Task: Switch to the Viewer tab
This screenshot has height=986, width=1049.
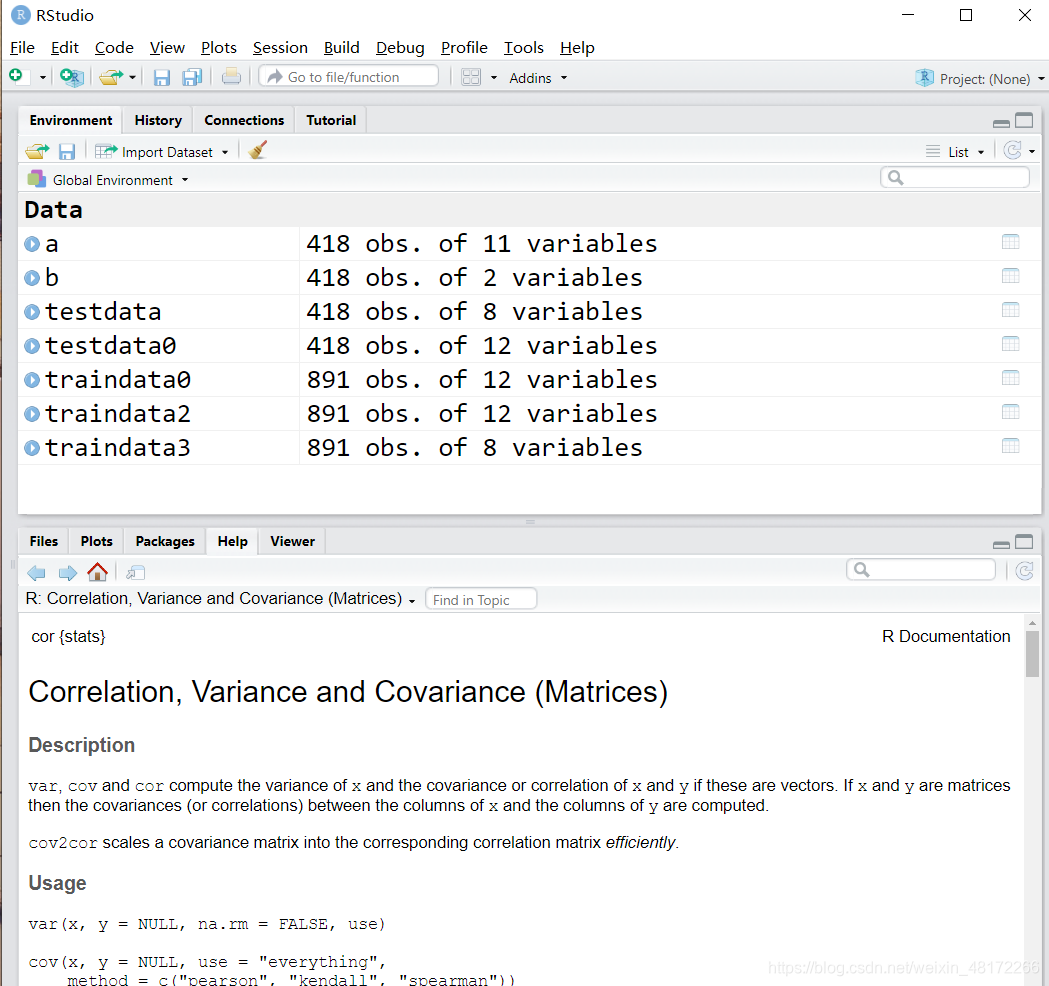Action: pos(292,541)
